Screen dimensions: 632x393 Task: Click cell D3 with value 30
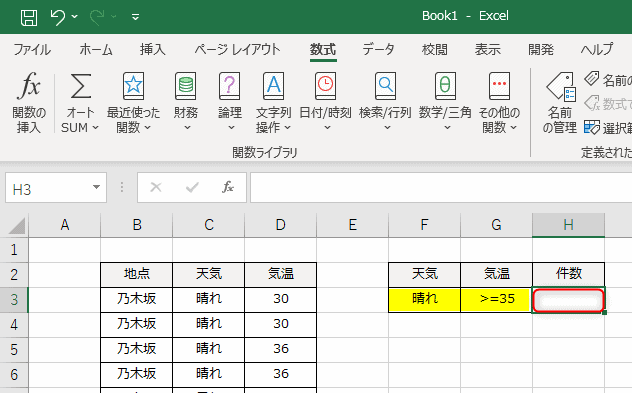pyautogui.click(x=281, y=299)
